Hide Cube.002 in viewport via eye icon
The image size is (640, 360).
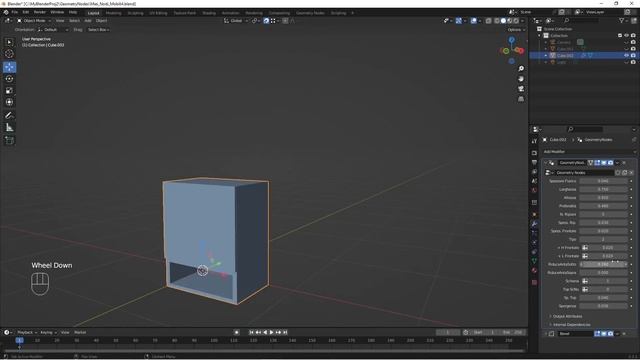point(626,55)
